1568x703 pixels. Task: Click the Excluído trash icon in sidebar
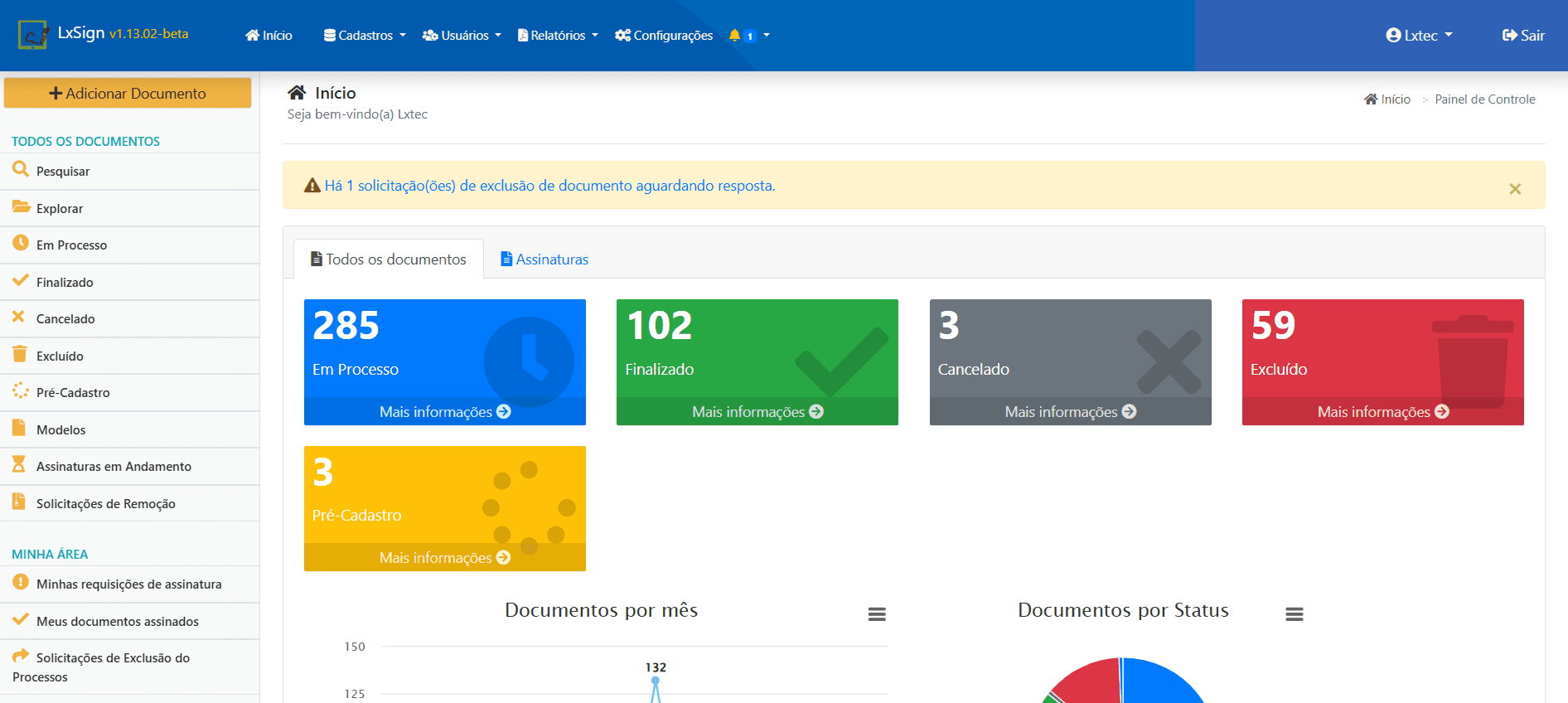pos(20,355)
